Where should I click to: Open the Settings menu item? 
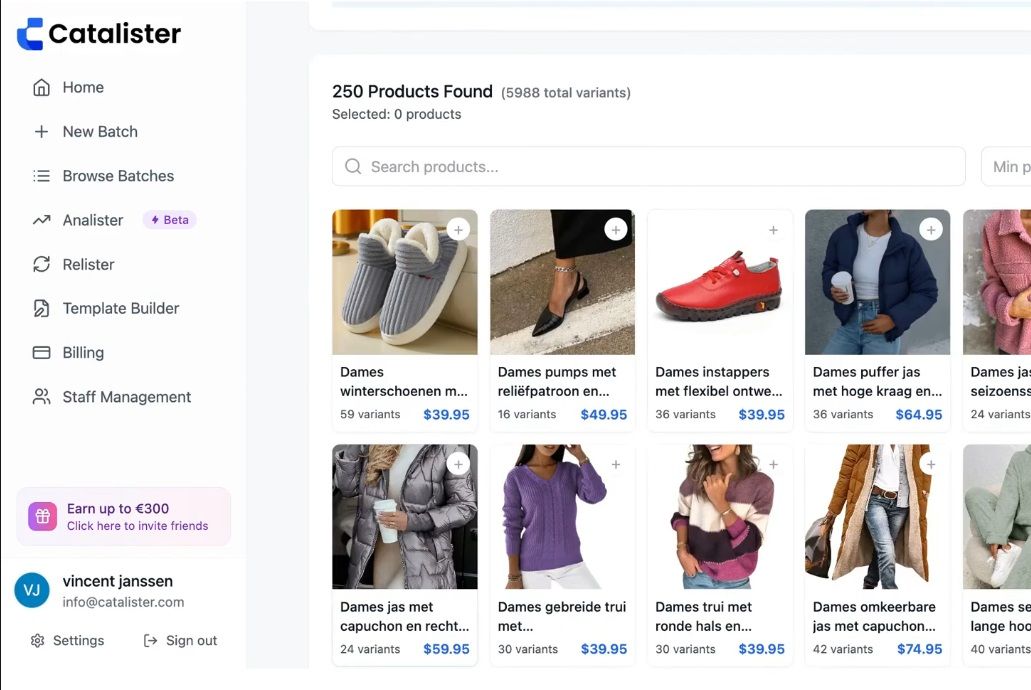coord(67,641)
